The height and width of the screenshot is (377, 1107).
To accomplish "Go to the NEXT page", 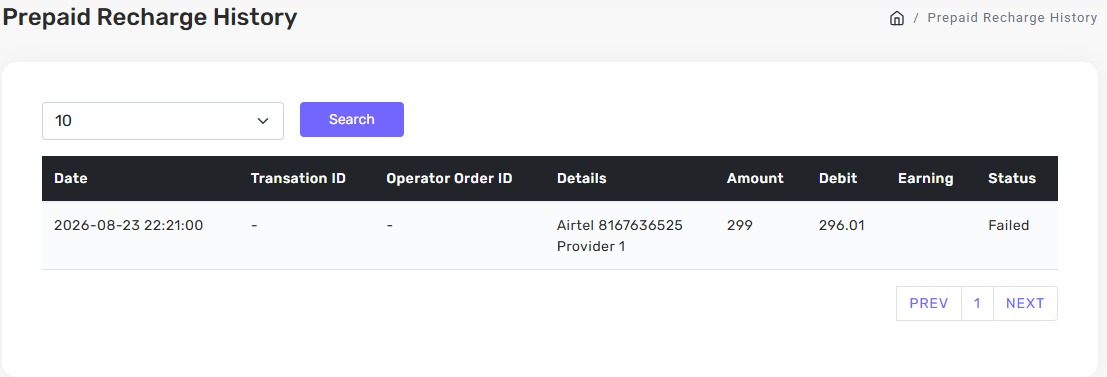I will point(1025,304).
